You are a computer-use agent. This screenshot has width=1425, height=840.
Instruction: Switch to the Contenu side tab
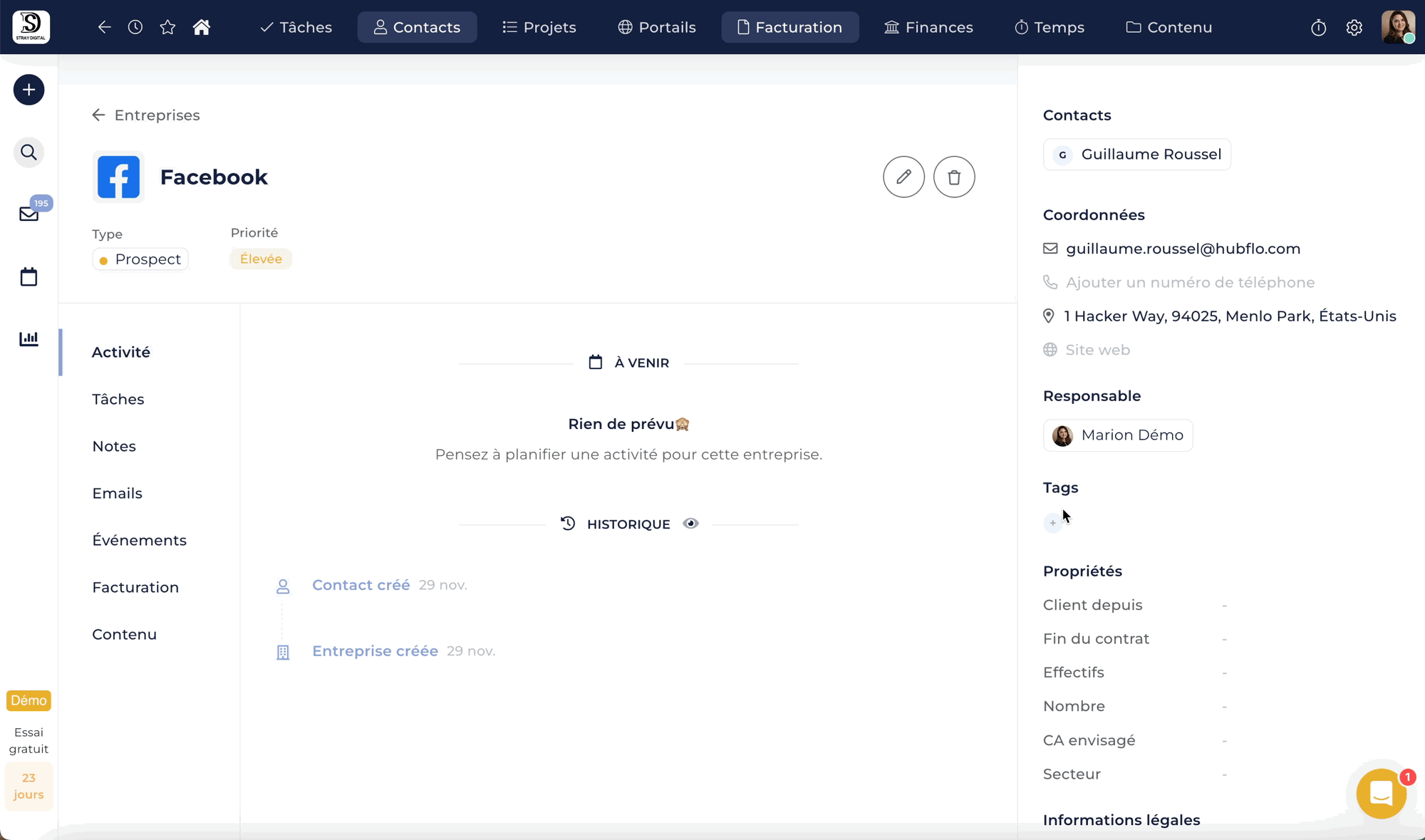(x=125, y=634)
